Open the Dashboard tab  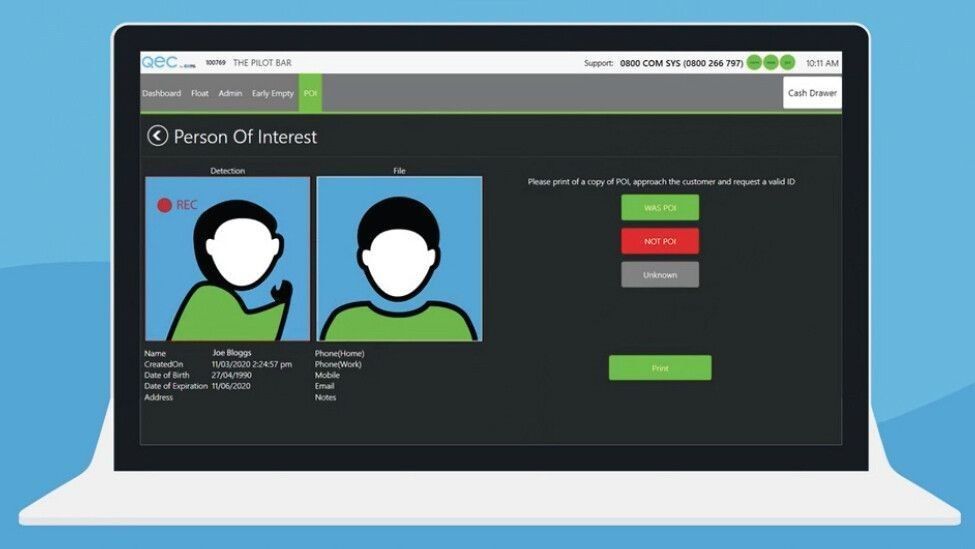click(161, 93)
